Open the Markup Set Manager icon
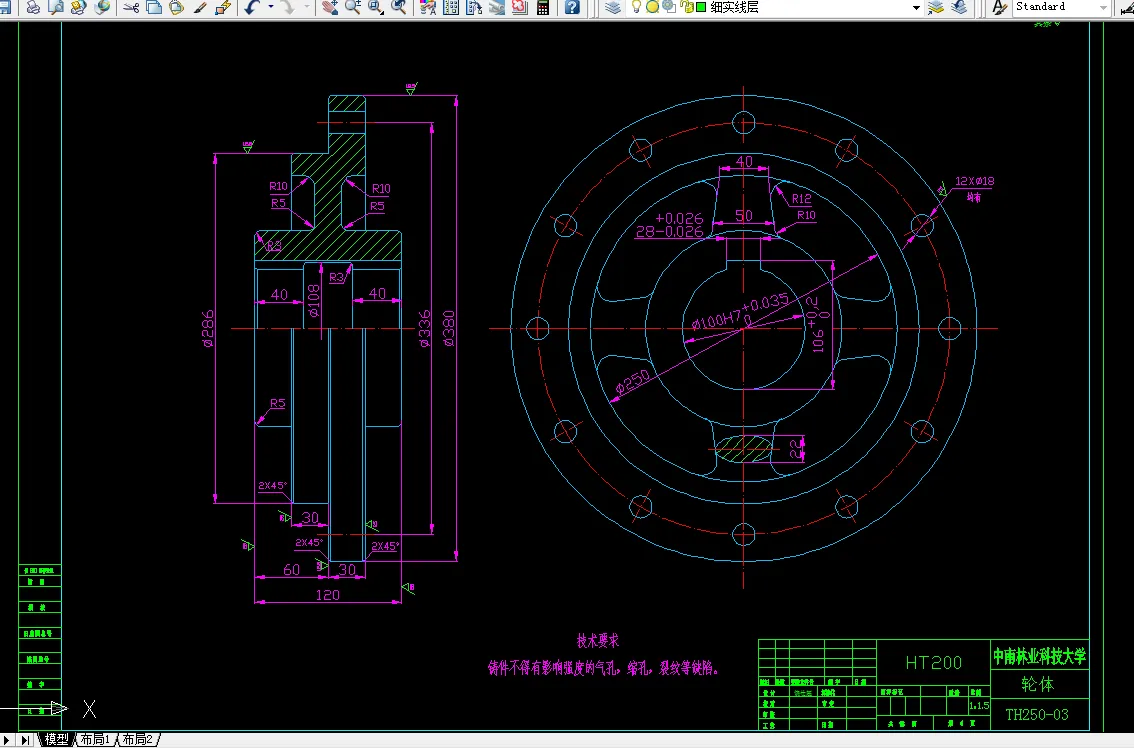This screenshot has height=748, width=1134. coord(519,7)
